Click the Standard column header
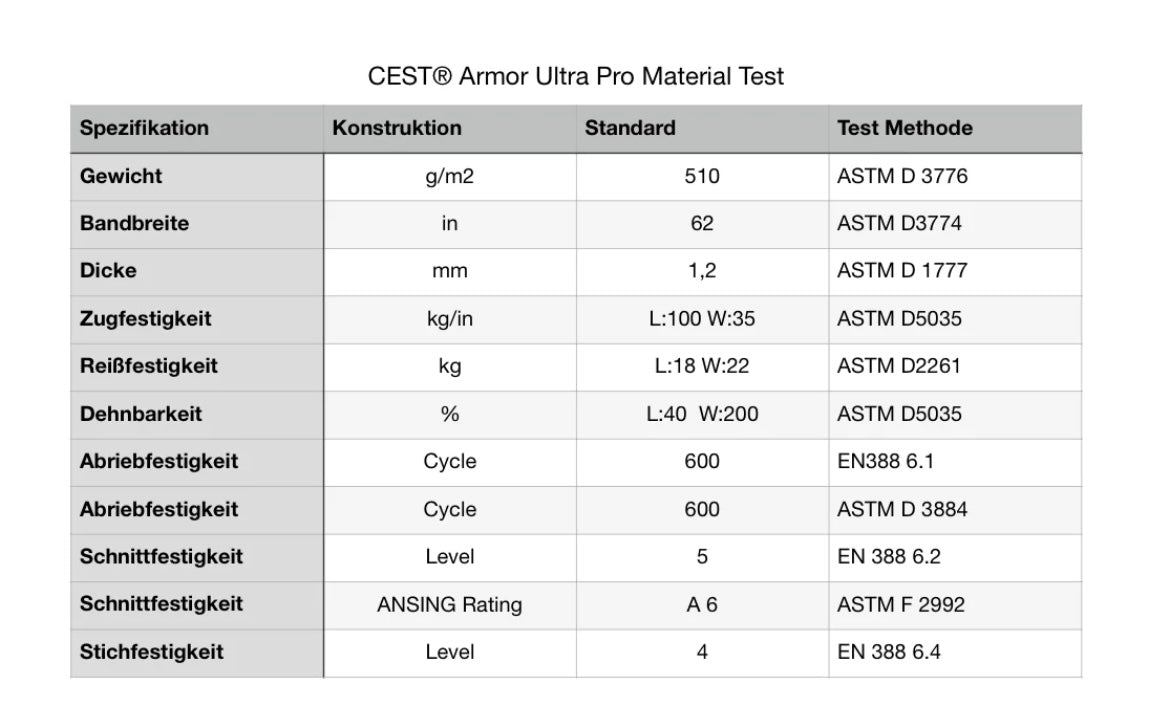1169x717 pixels. click(630, 128)
